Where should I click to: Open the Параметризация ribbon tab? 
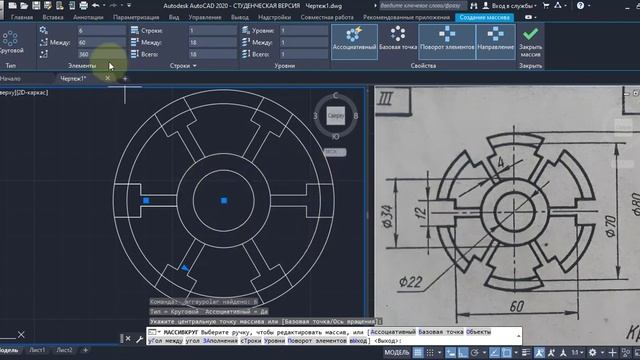[x=136, y=18]
